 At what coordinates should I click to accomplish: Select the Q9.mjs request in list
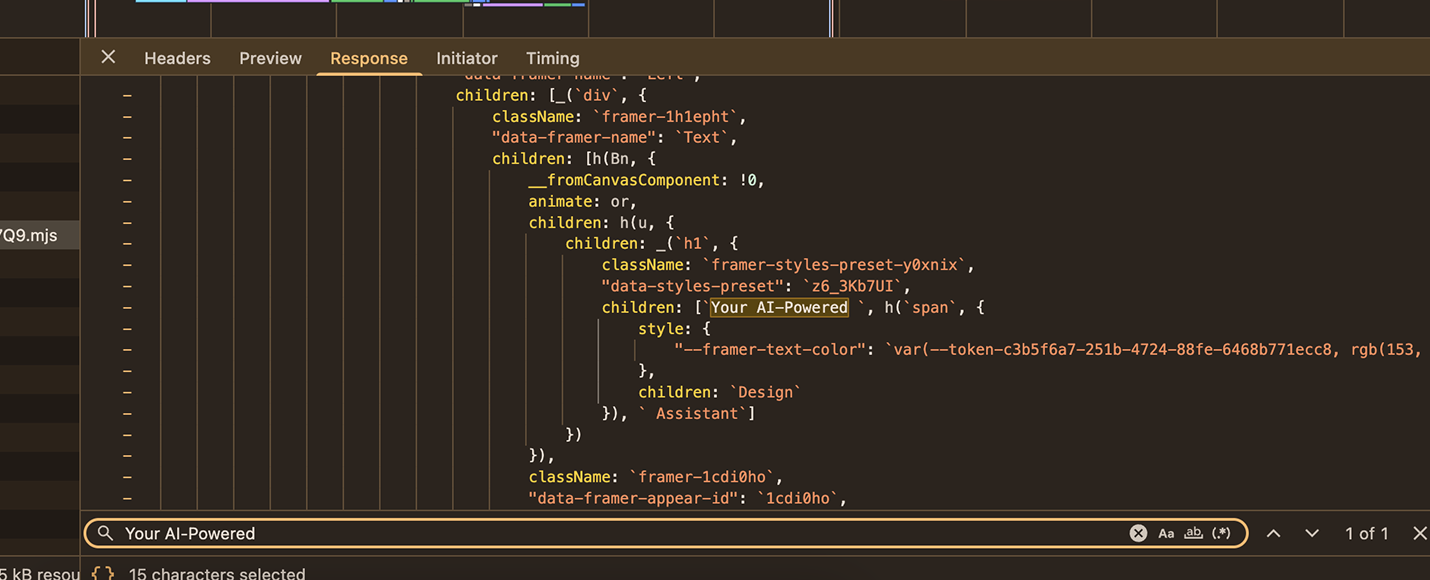coord(30,236)
